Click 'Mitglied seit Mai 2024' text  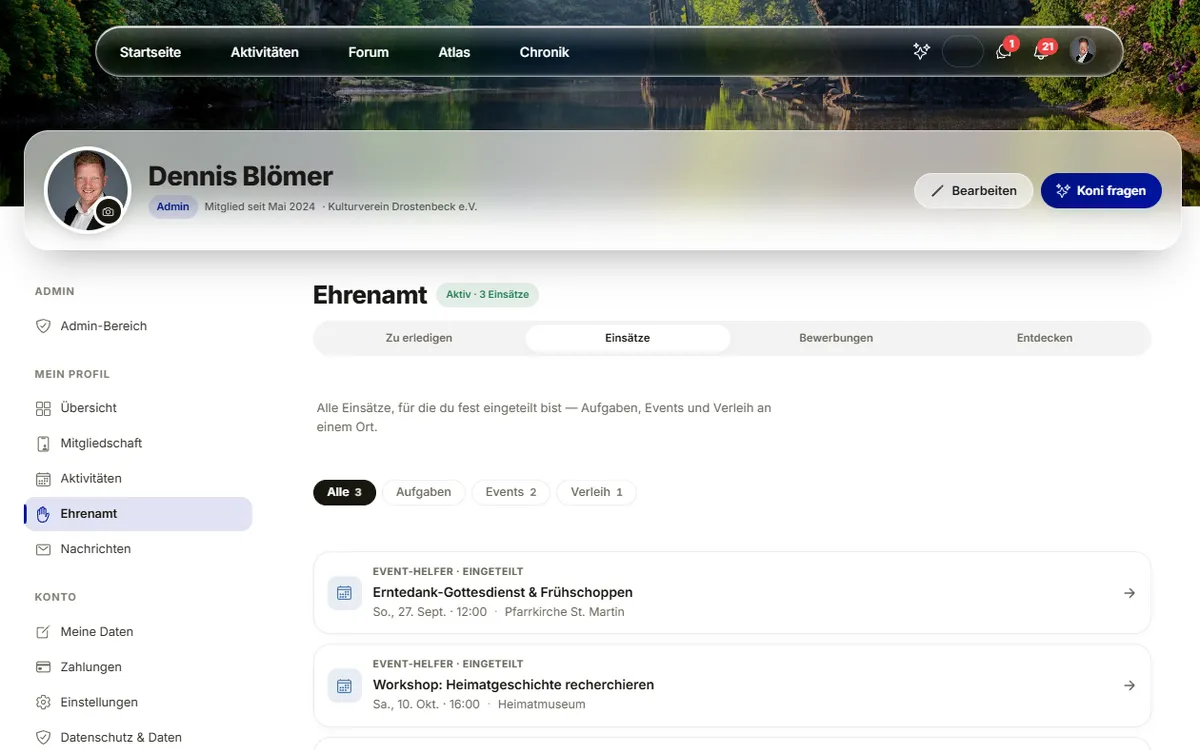click(259, 207)
